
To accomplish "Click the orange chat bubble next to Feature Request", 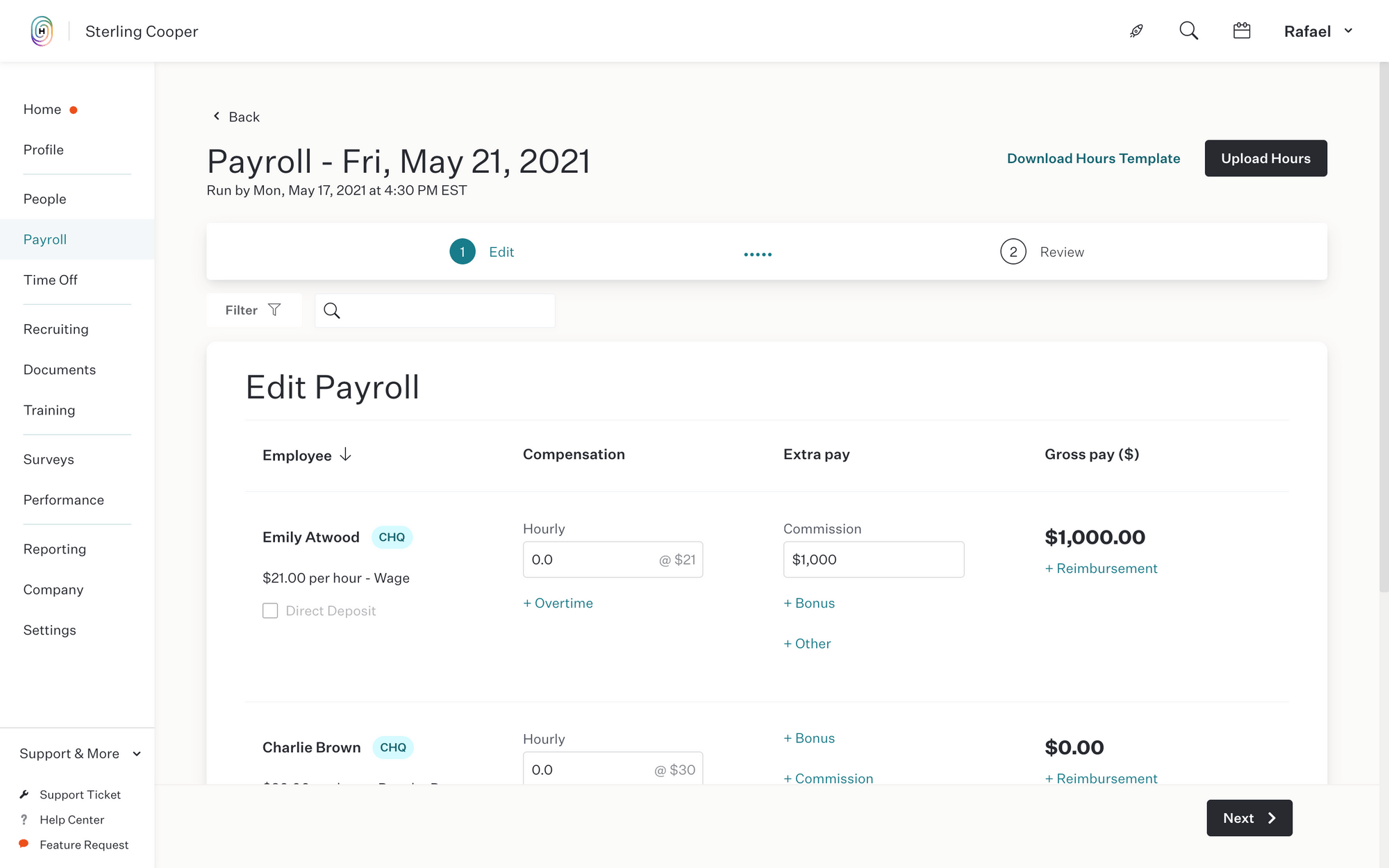I will click(x=24, y=844).
